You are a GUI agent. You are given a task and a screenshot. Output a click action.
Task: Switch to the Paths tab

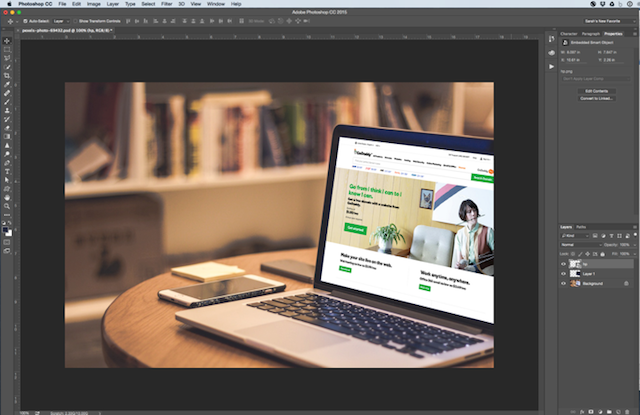pos(581,227)
